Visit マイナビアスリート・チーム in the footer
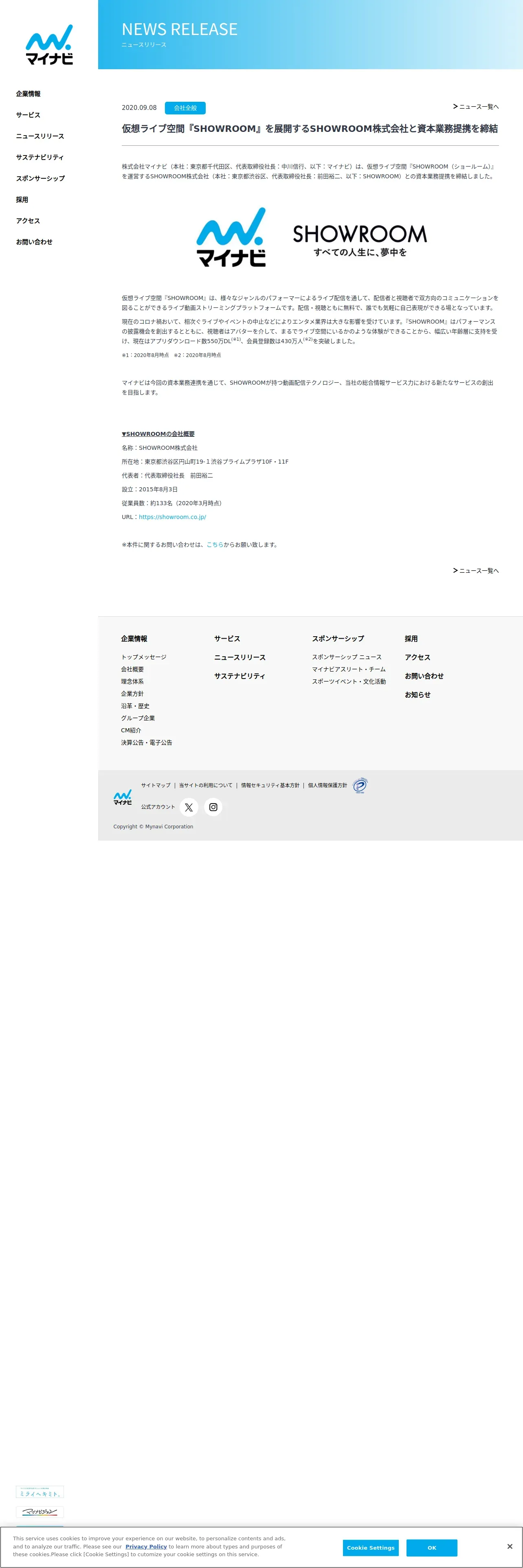523x1568 pixels. [349, 669]
